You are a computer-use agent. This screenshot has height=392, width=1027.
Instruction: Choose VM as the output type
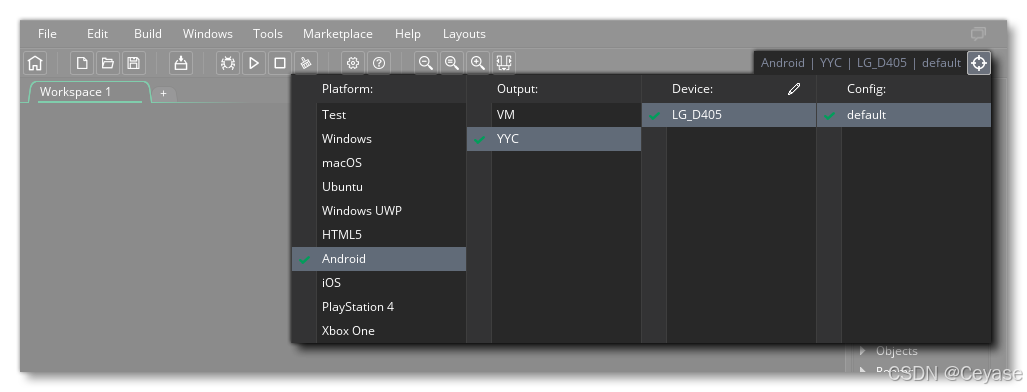[x=553, y=115]
